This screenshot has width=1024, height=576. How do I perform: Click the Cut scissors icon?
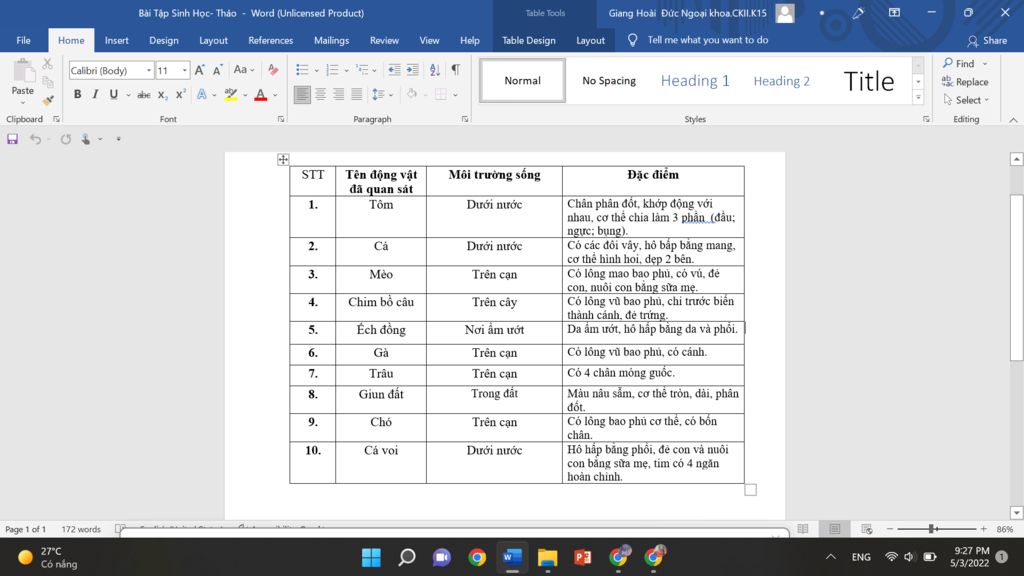(48, 64)
